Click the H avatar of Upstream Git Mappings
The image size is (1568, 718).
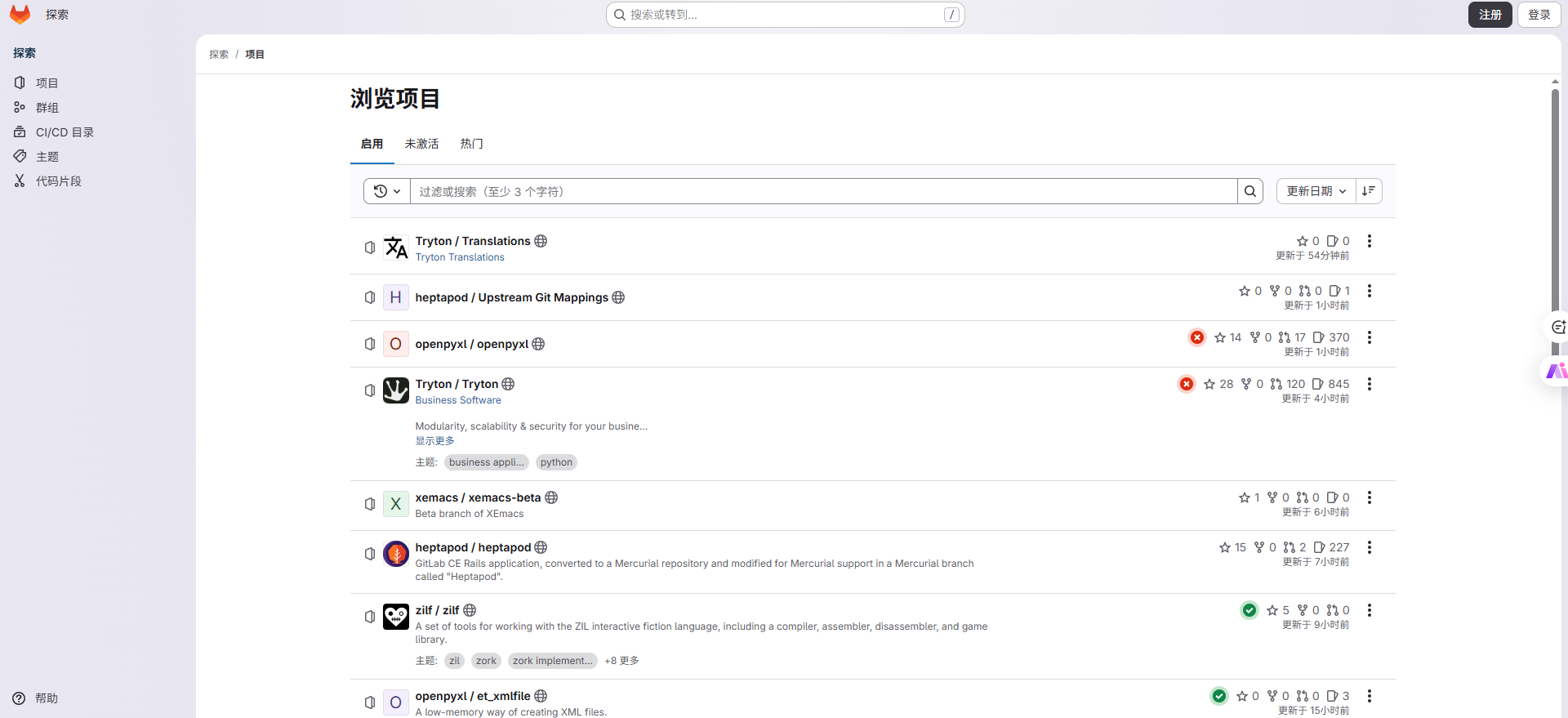(396, 297)
